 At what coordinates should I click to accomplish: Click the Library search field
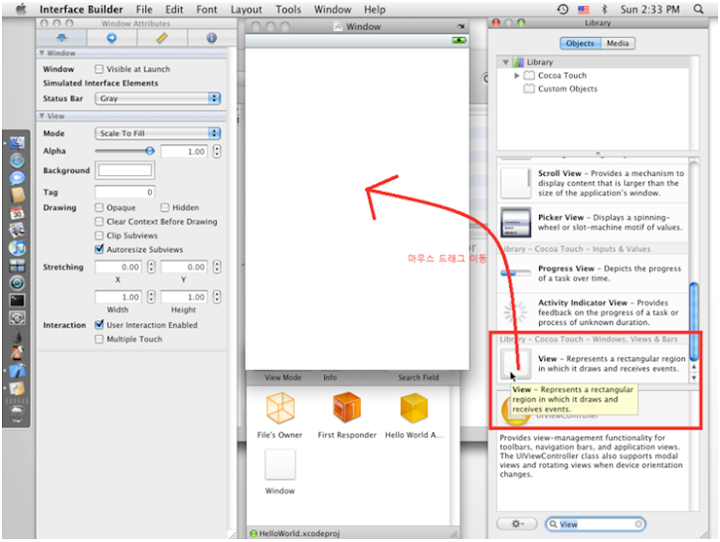click(x=596, y=524)
